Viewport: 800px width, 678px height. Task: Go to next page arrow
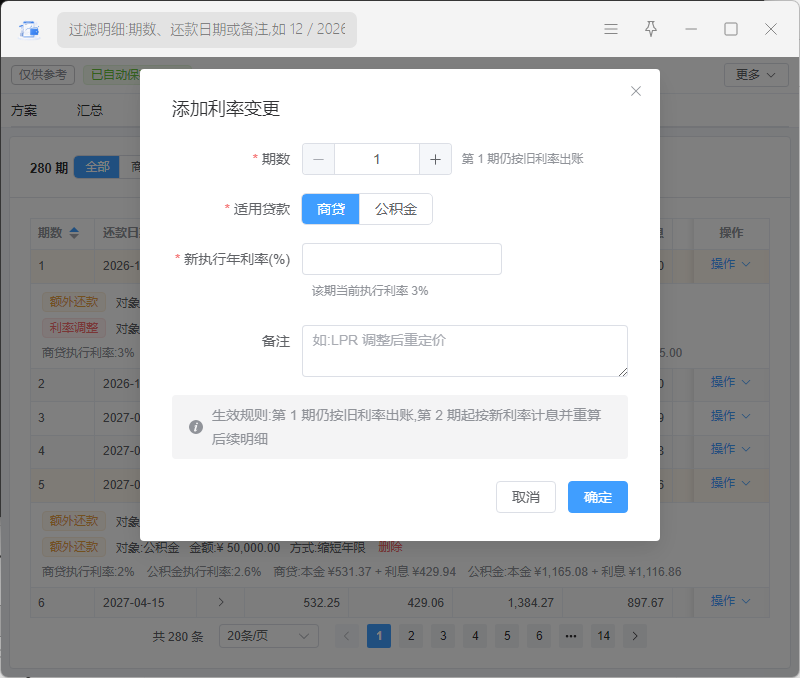click(635, 636)
